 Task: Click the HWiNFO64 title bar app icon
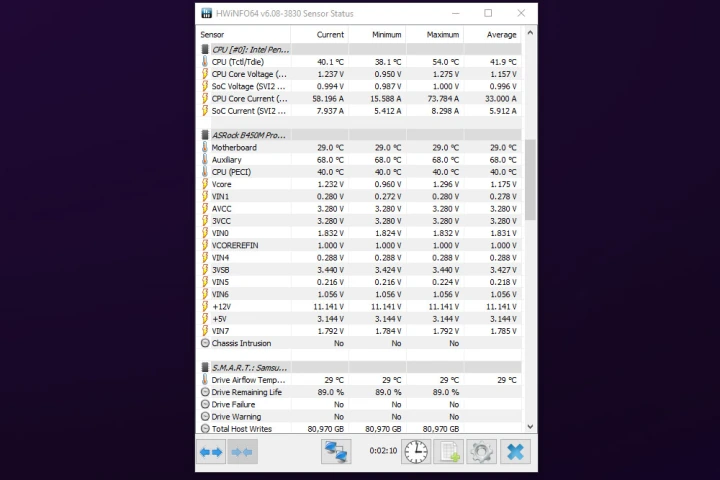click(207, 13)
